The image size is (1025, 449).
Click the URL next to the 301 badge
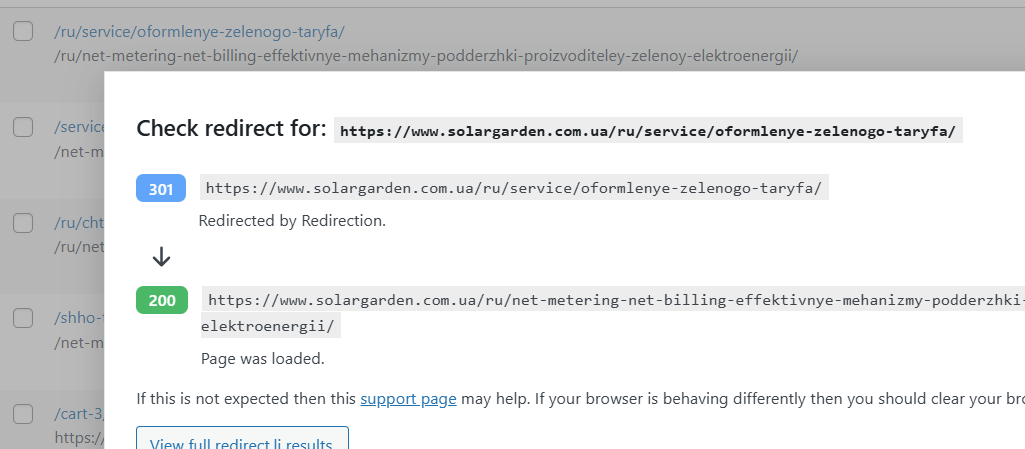click(x=514, y=188)
